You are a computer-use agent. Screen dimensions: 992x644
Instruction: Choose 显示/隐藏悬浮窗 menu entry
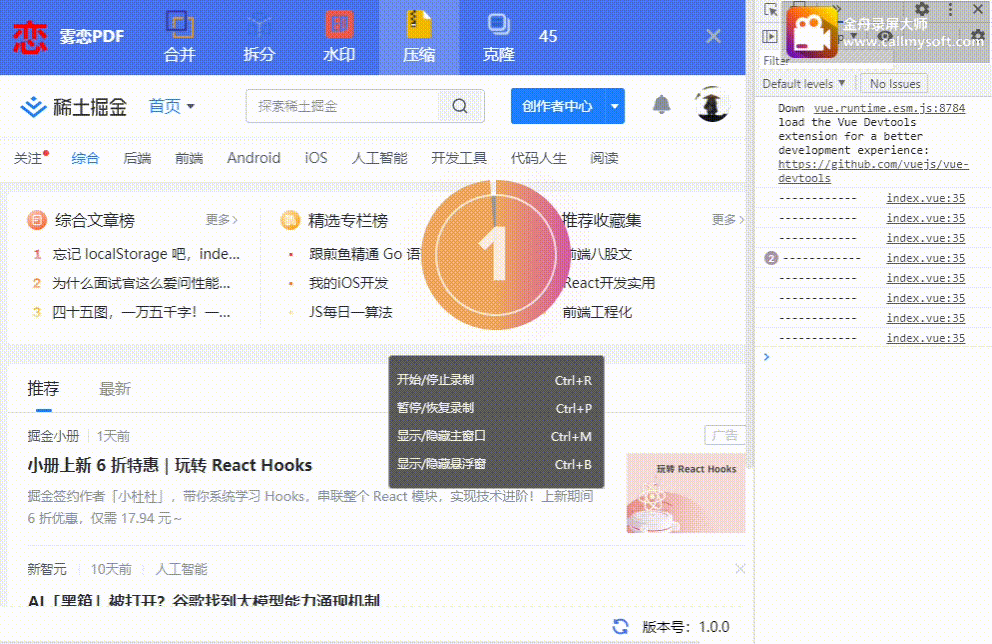(496, 464)
